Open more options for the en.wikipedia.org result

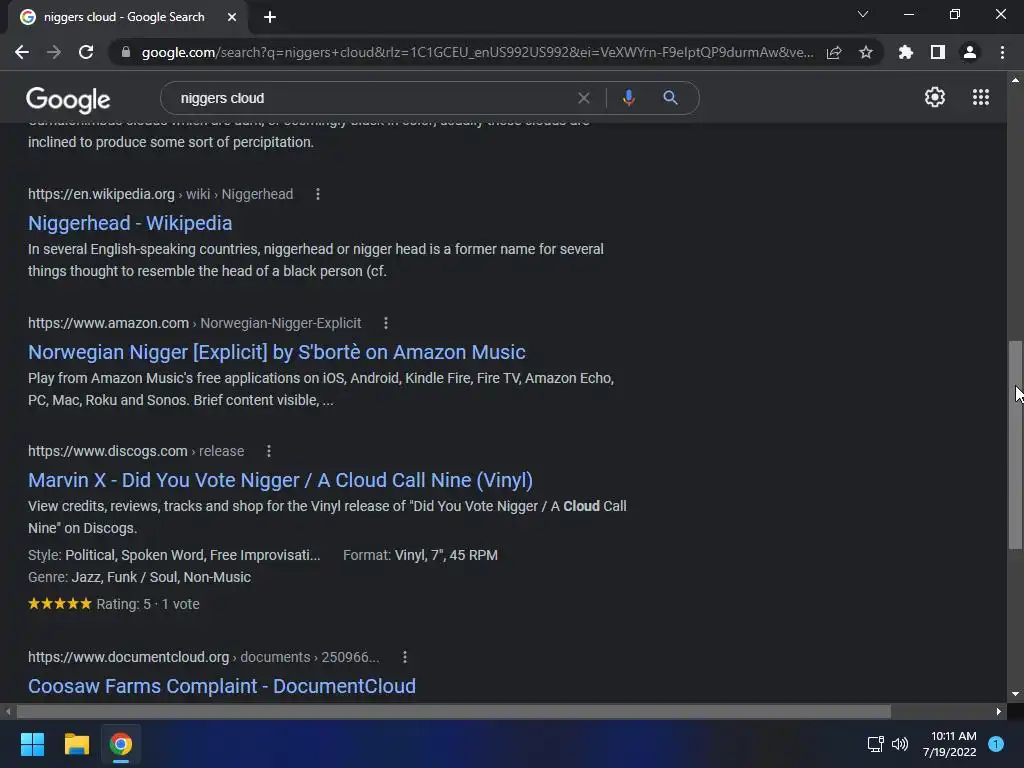coord(318,194)
